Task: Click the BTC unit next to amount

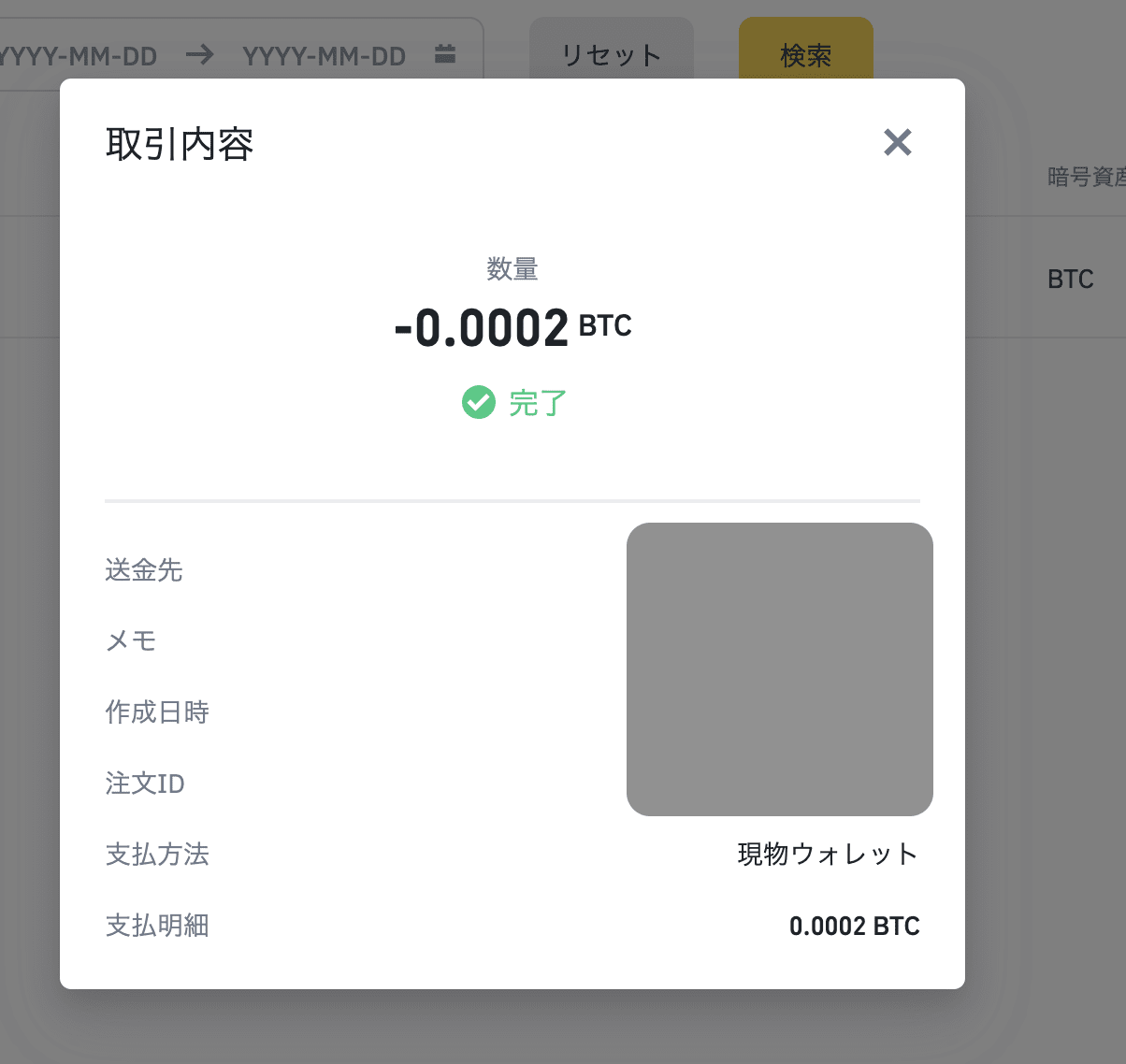Action: tap(605, 325)
